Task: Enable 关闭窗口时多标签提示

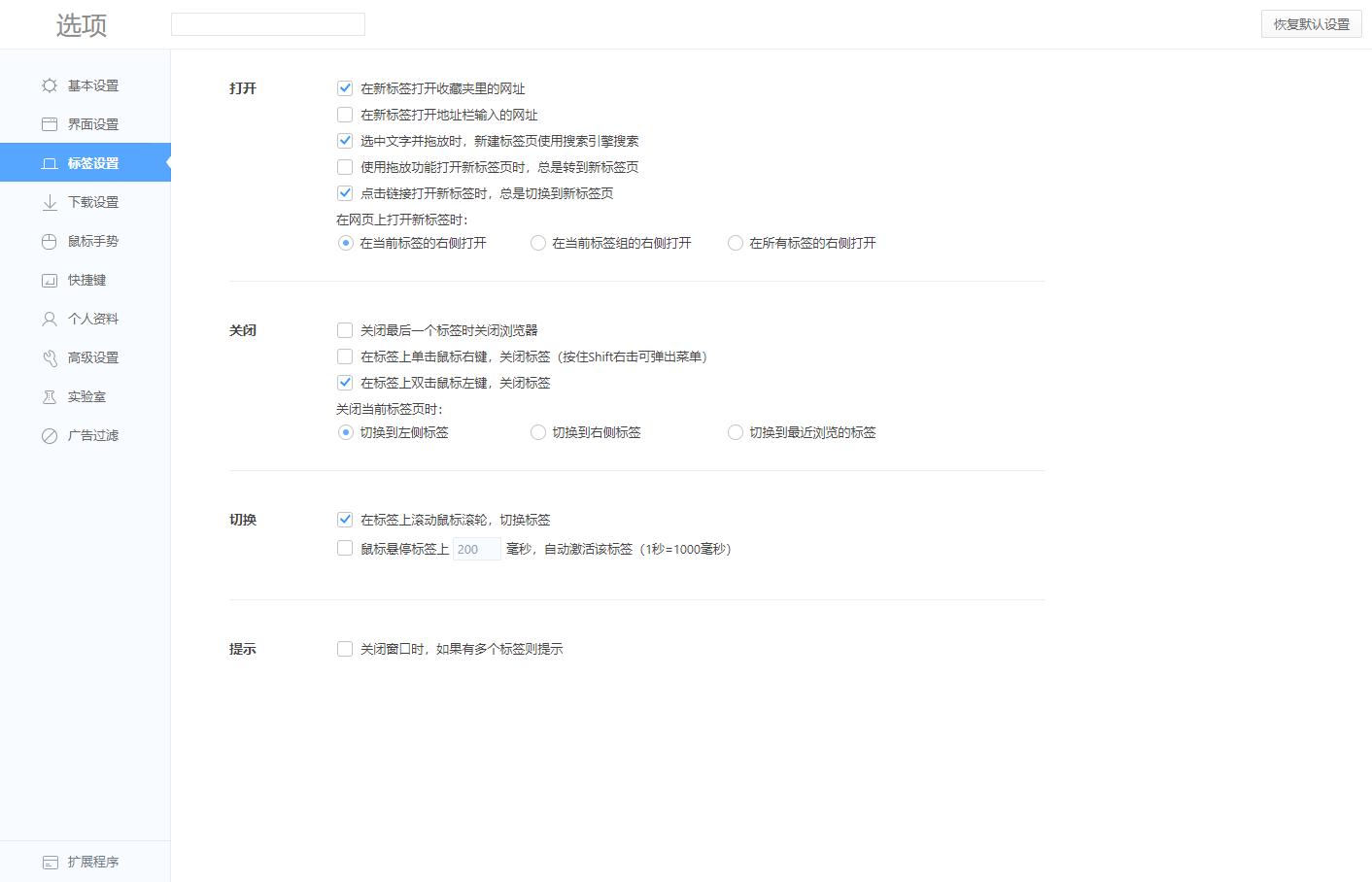Action: pyautogui.click(x=345, y=648)
